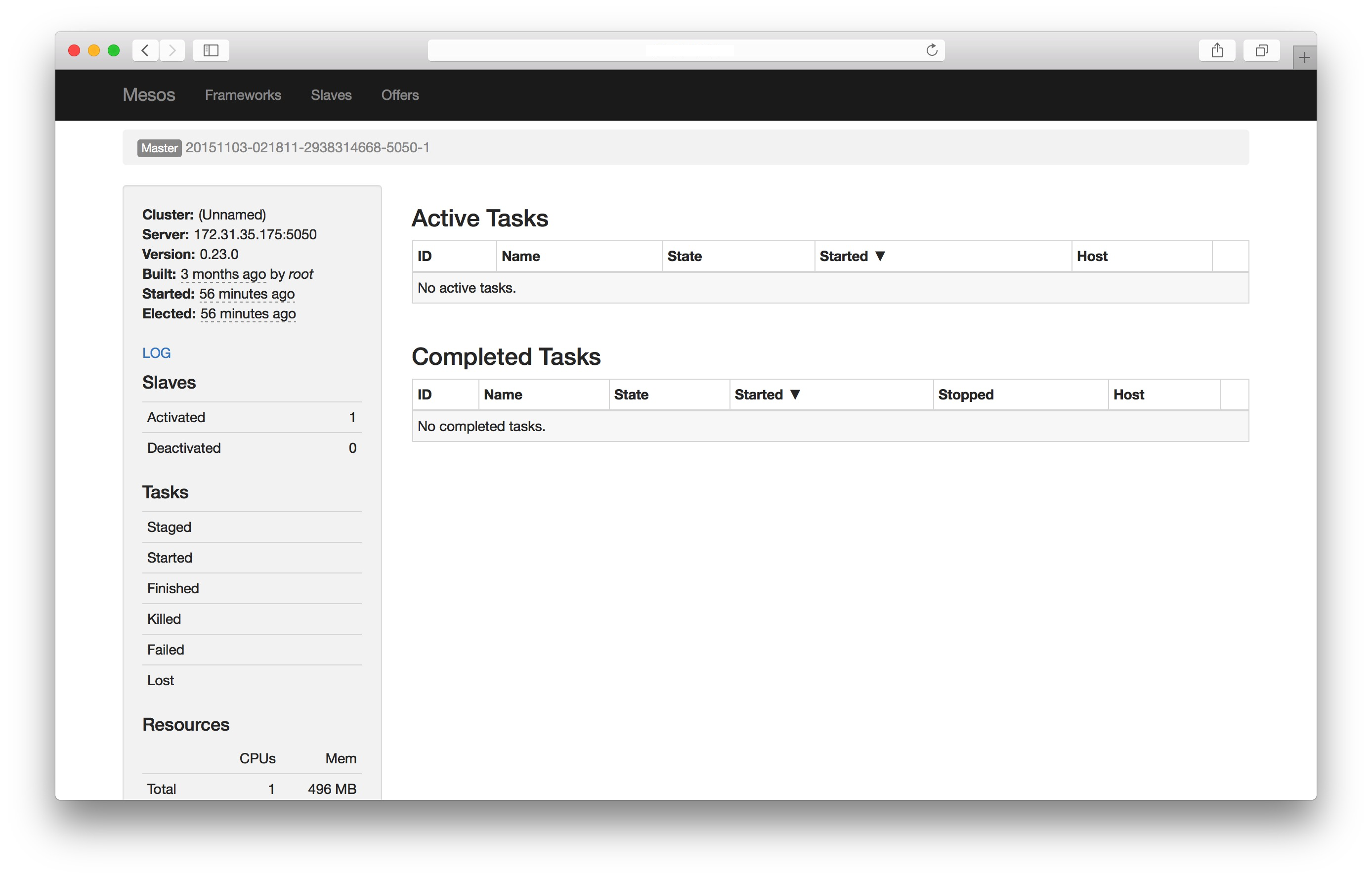Sort Completed Tasks by Stopped column
This screenshot has width=1372, height=879.
pos(1021,395)
